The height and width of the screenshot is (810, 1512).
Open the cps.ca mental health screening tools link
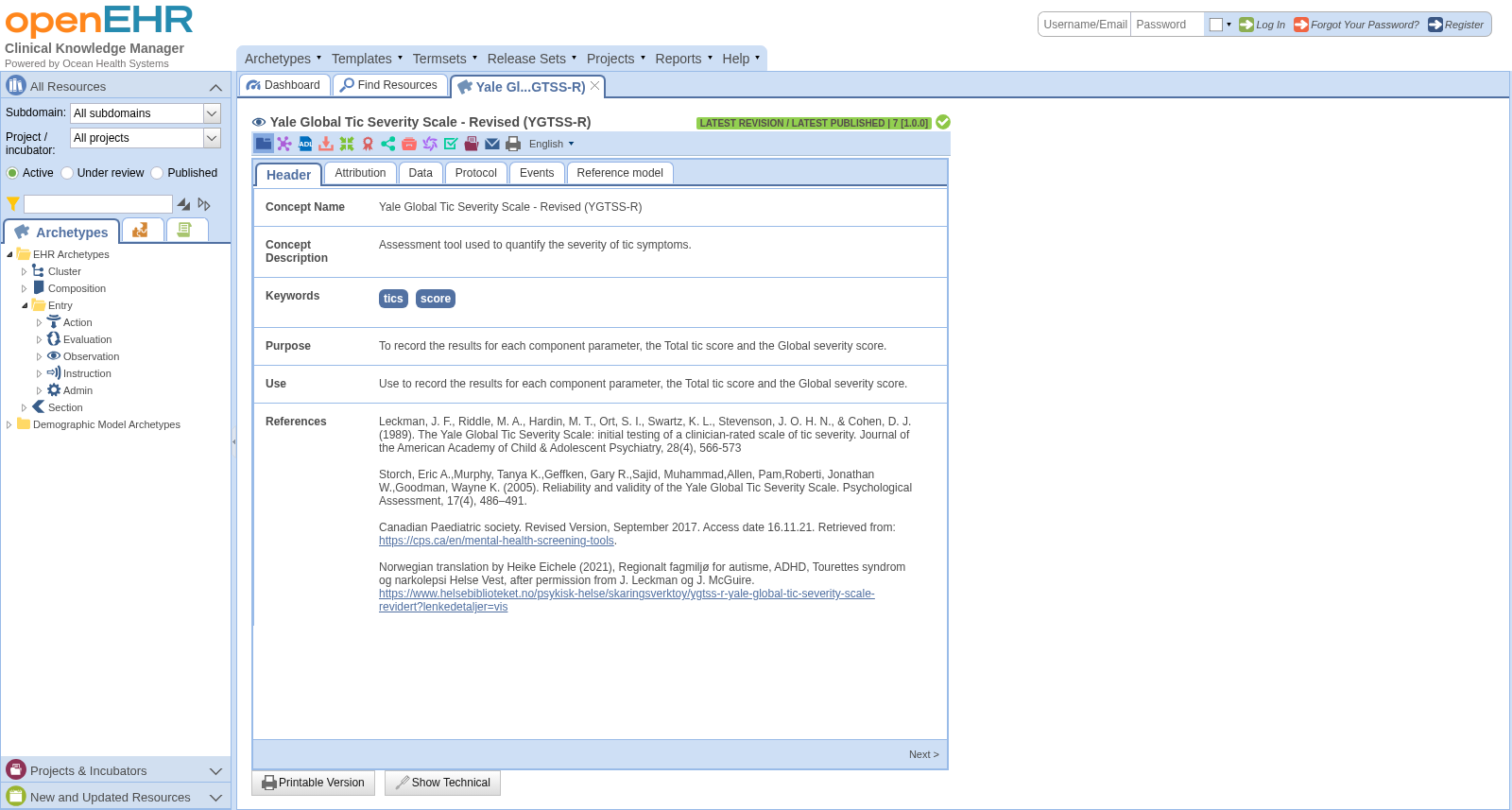496,541
